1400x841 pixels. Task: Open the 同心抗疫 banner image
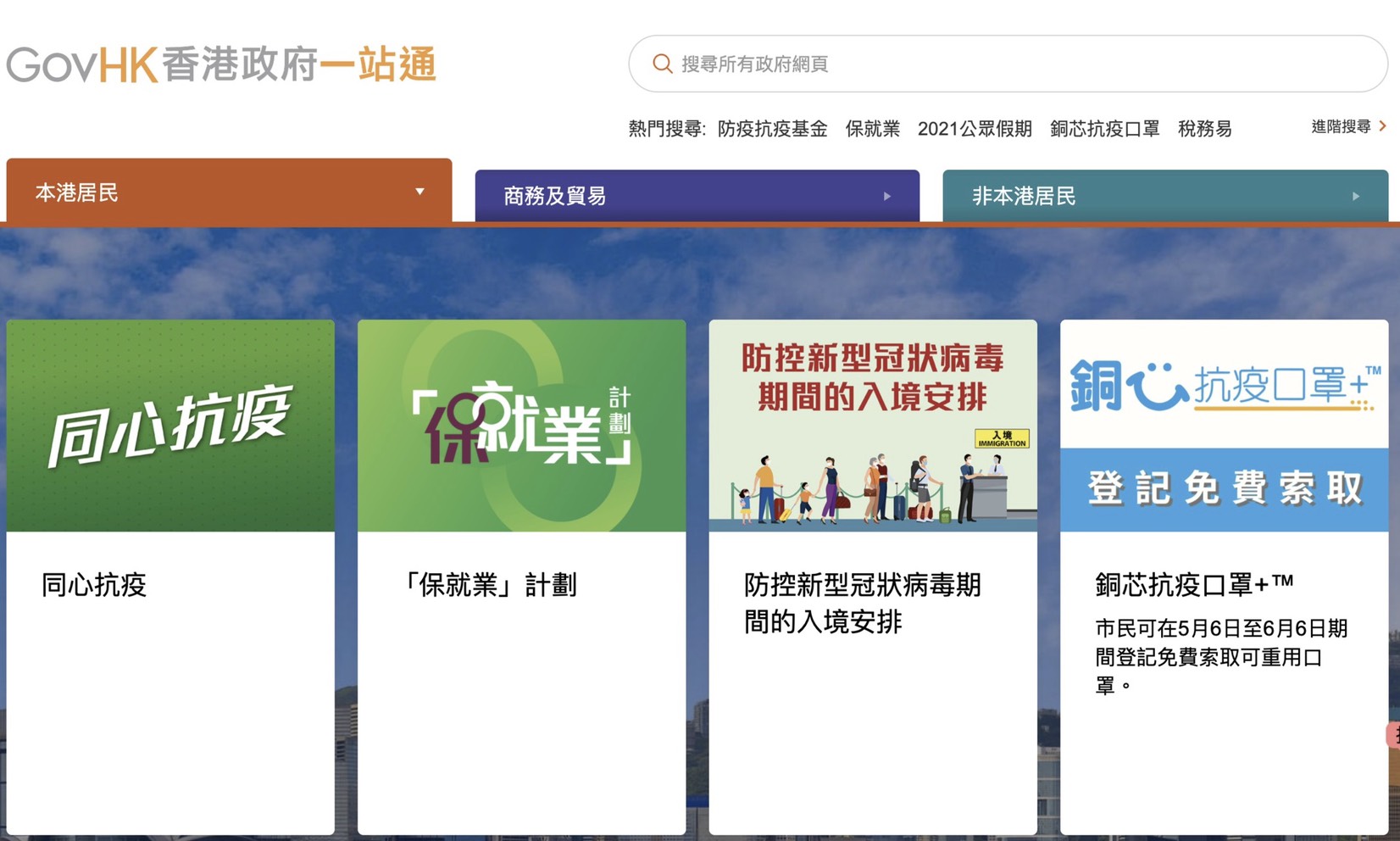click(x=170, y=426)
